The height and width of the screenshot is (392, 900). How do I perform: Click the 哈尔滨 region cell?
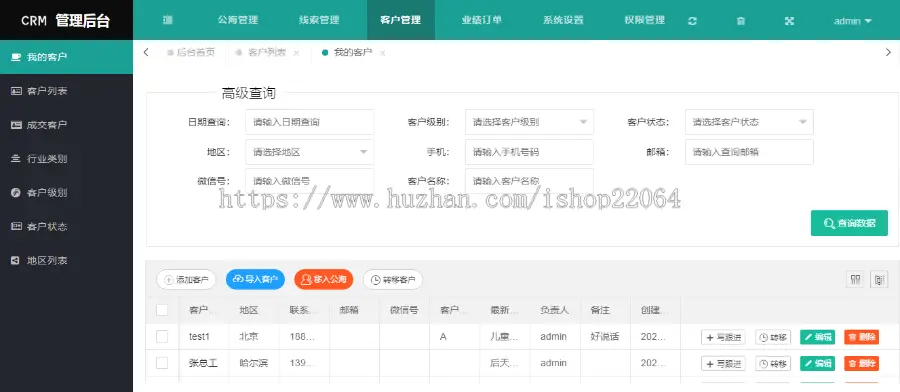254,363
